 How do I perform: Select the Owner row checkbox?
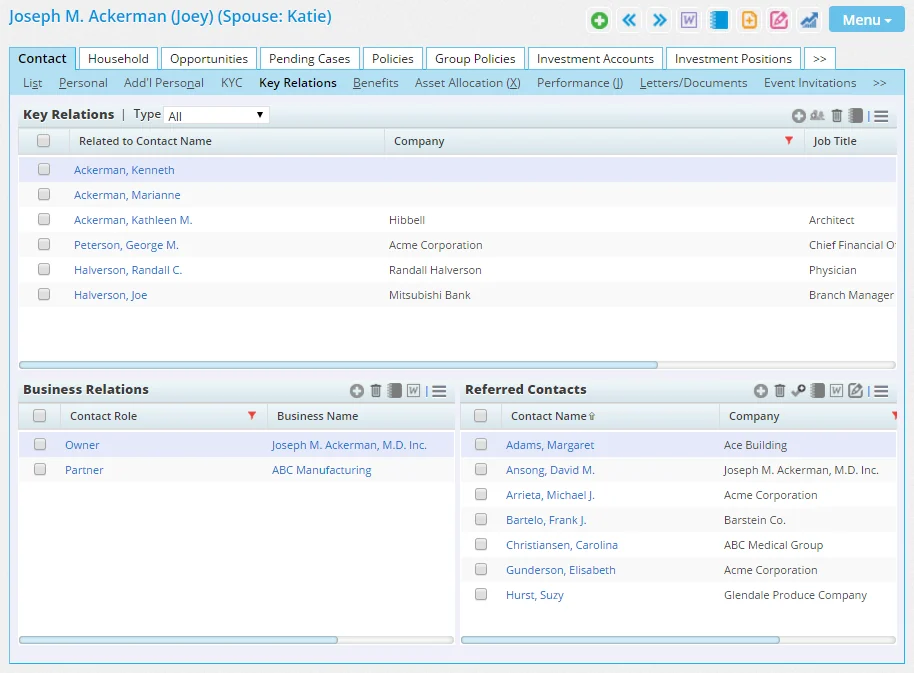(40, 445)
